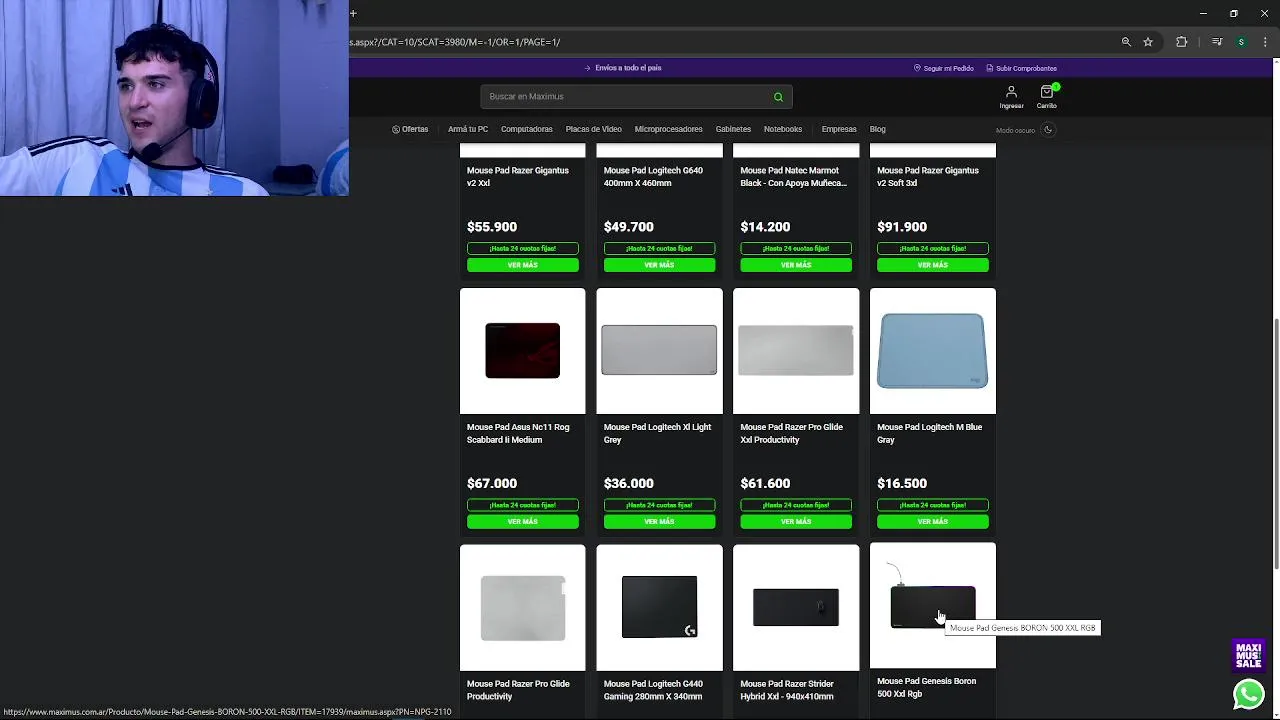Click the $16.500 price text
Viewport: 1280px width, 720px height.
[x=902, y=484]
